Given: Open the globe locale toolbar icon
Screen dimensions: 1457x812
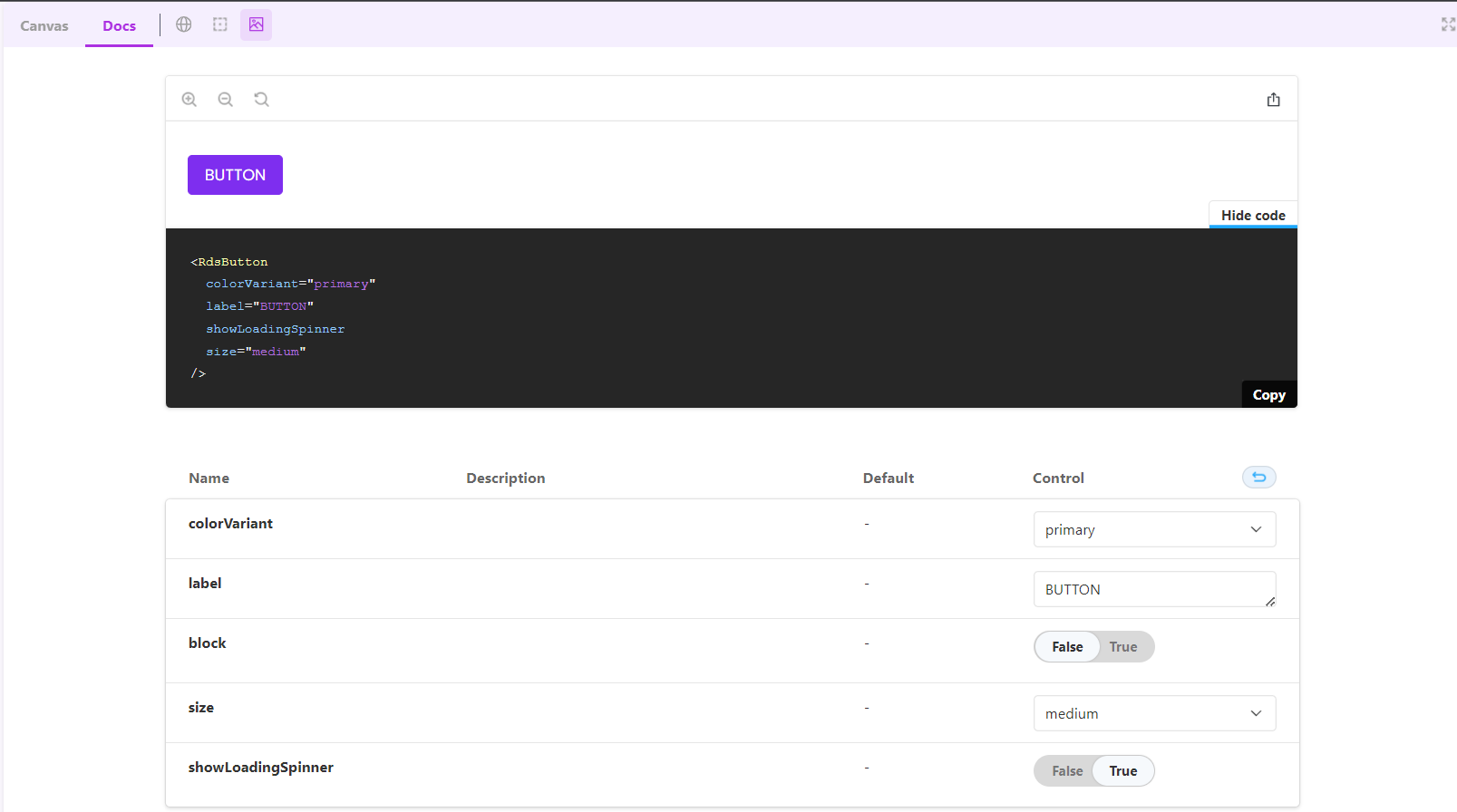Looking at the screenshot, I should (x=184, y=24).
